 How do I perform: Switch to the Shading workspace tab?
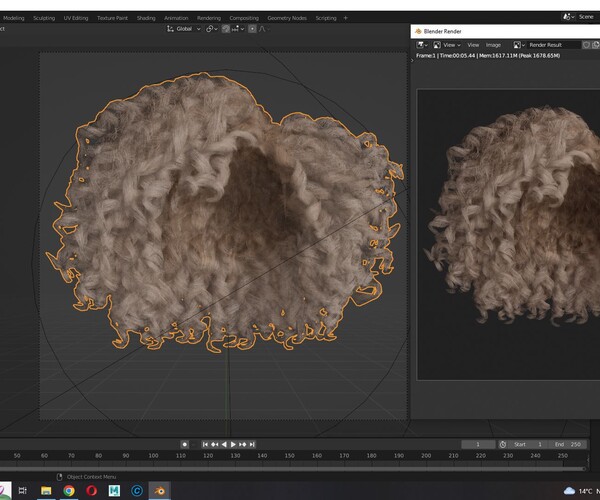[146, 18]
